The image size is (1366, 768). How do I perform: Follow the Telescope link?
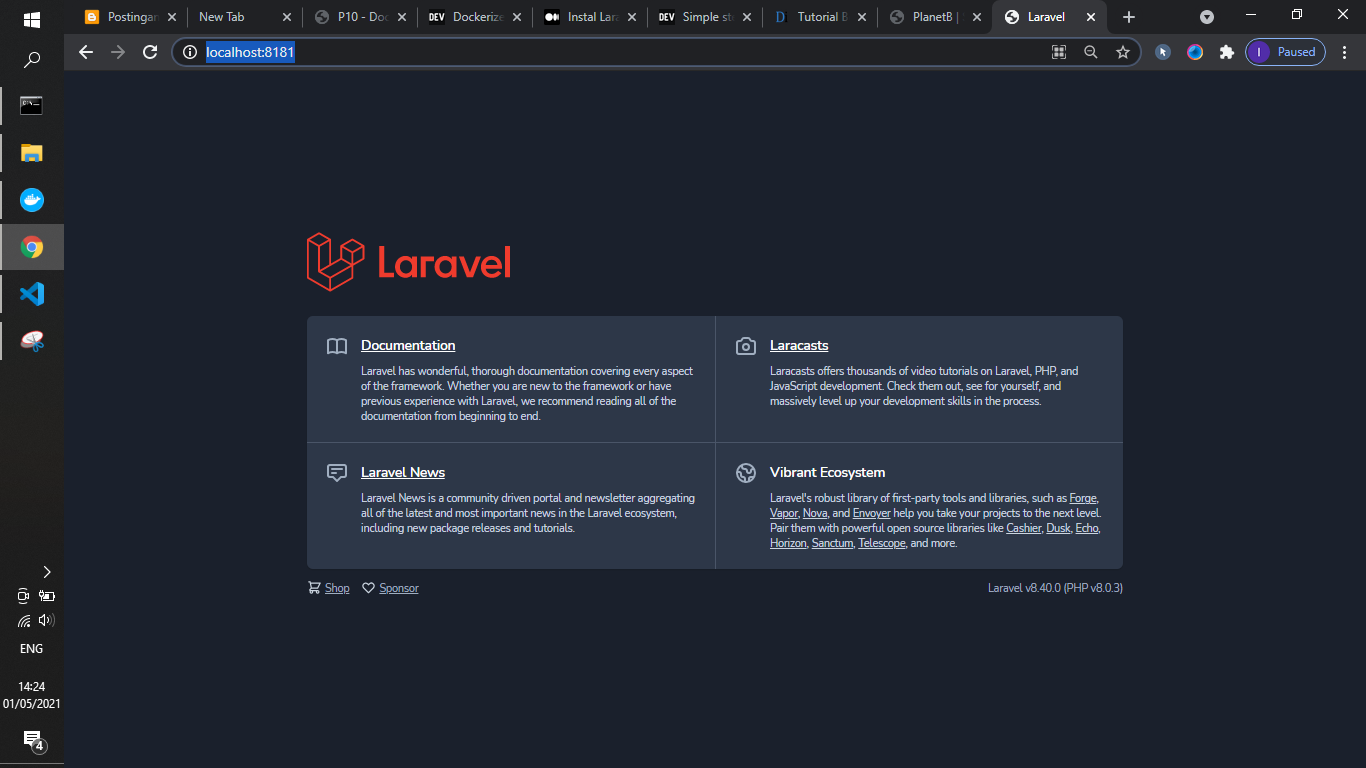(882, 543)
